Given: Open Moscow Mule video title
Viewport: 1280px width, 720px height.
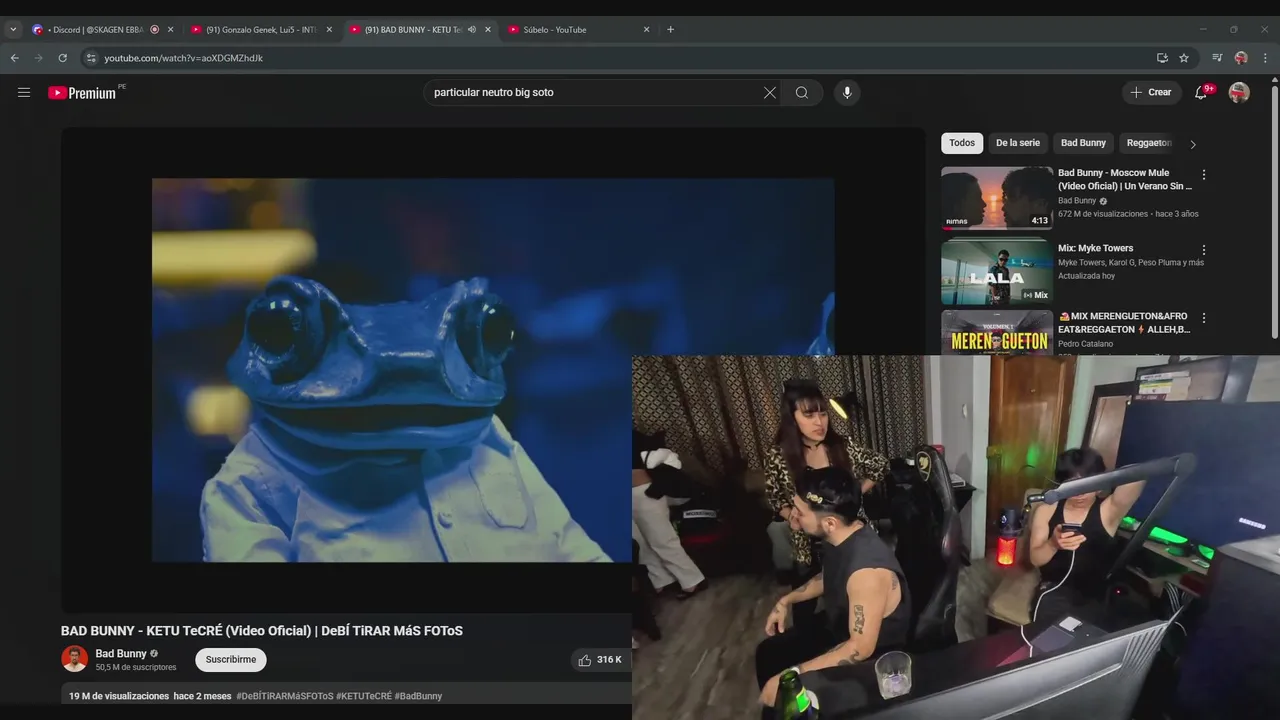Looking at the screenshot, I should [1125, 179].
